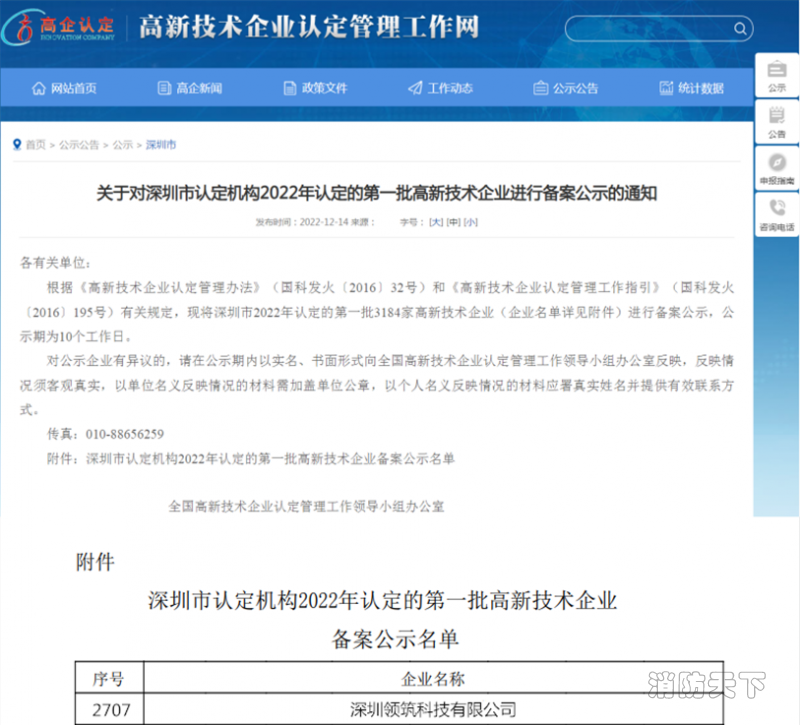Viewport: 800px width, 725px height.
Task: Click the paper plane icon beside 工作动态
Action: coord(415,88)
